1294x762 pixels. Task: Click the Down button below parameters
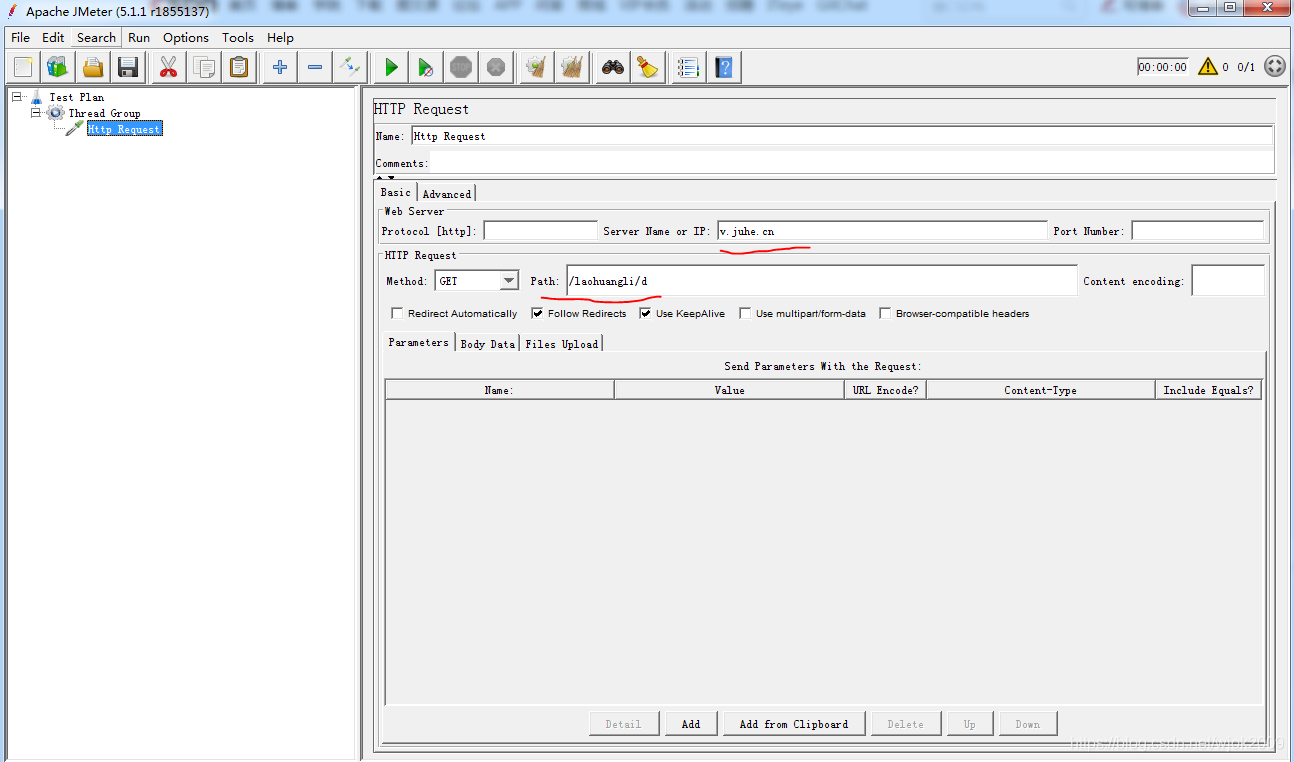tap(1028, 724)
